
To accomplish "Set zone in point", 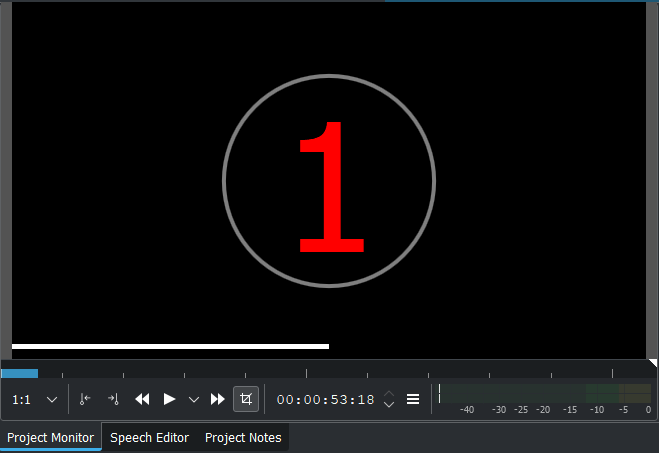I will tap(85, 399).
